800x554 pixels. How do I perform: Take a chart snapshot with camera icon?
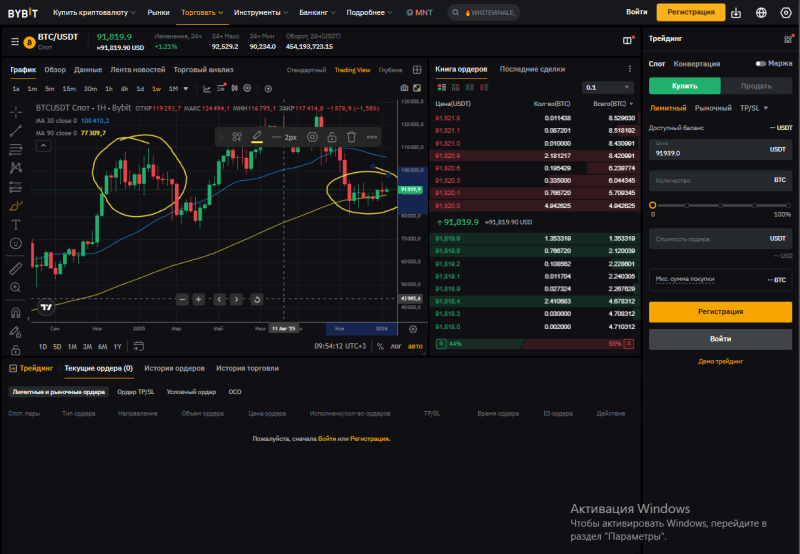(x=404, y=89)
